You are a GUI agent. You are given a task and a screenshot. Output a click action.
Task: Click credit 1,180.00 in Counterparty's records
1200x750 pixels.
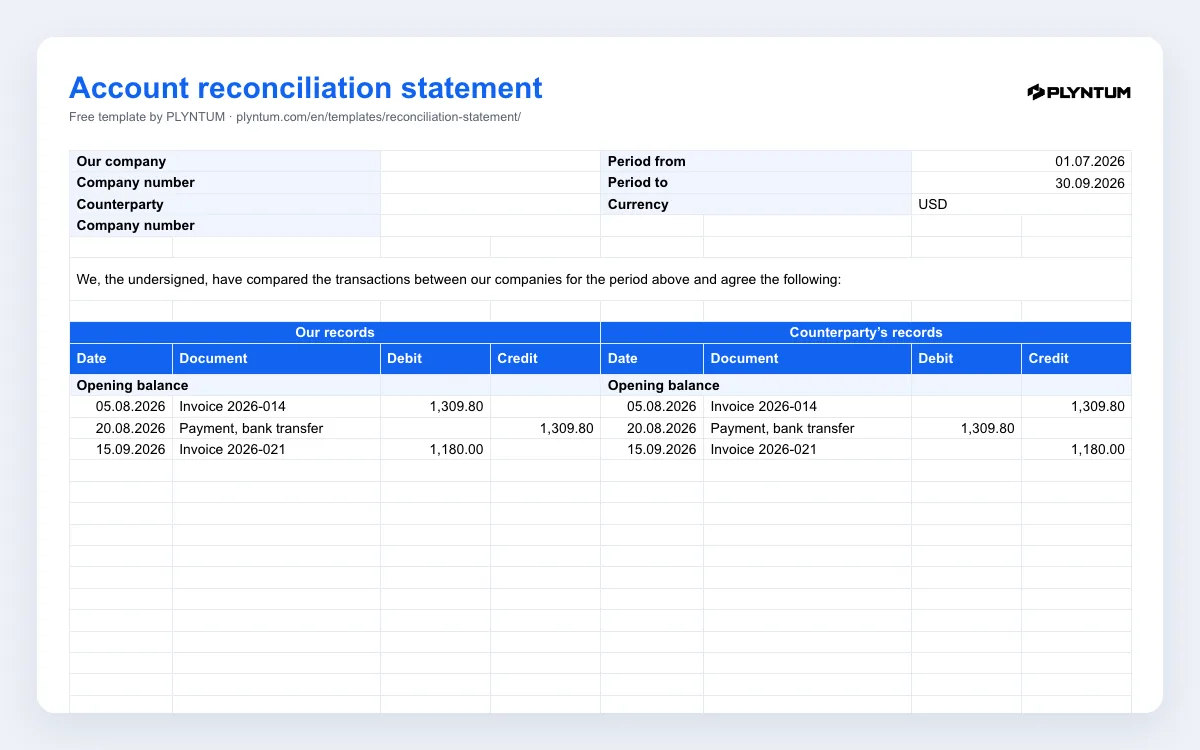[1097, 450]
